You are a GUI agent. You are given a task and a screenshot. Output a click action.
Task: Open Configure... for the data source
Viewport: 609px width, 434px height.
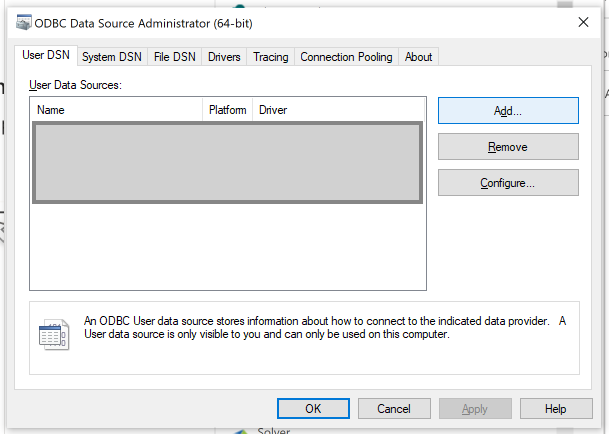508,183
